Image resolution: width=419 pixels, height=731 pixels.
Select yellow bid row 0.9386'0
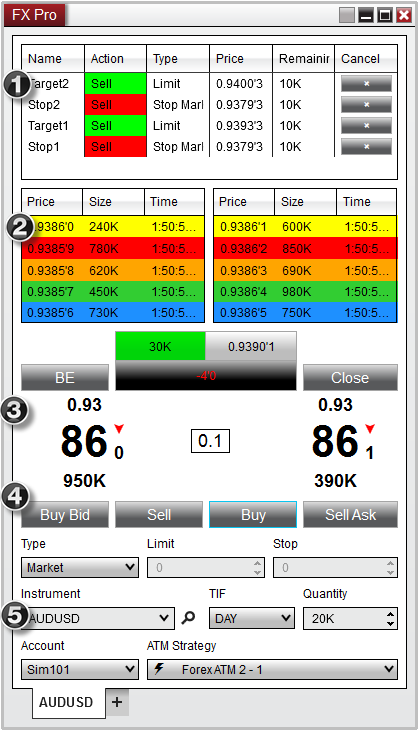coord(113,227)
